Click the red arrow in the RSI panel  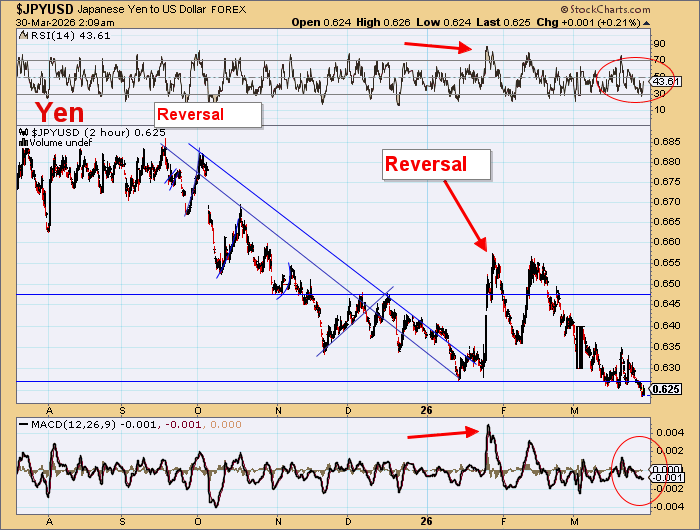click(x=436, y=46)
